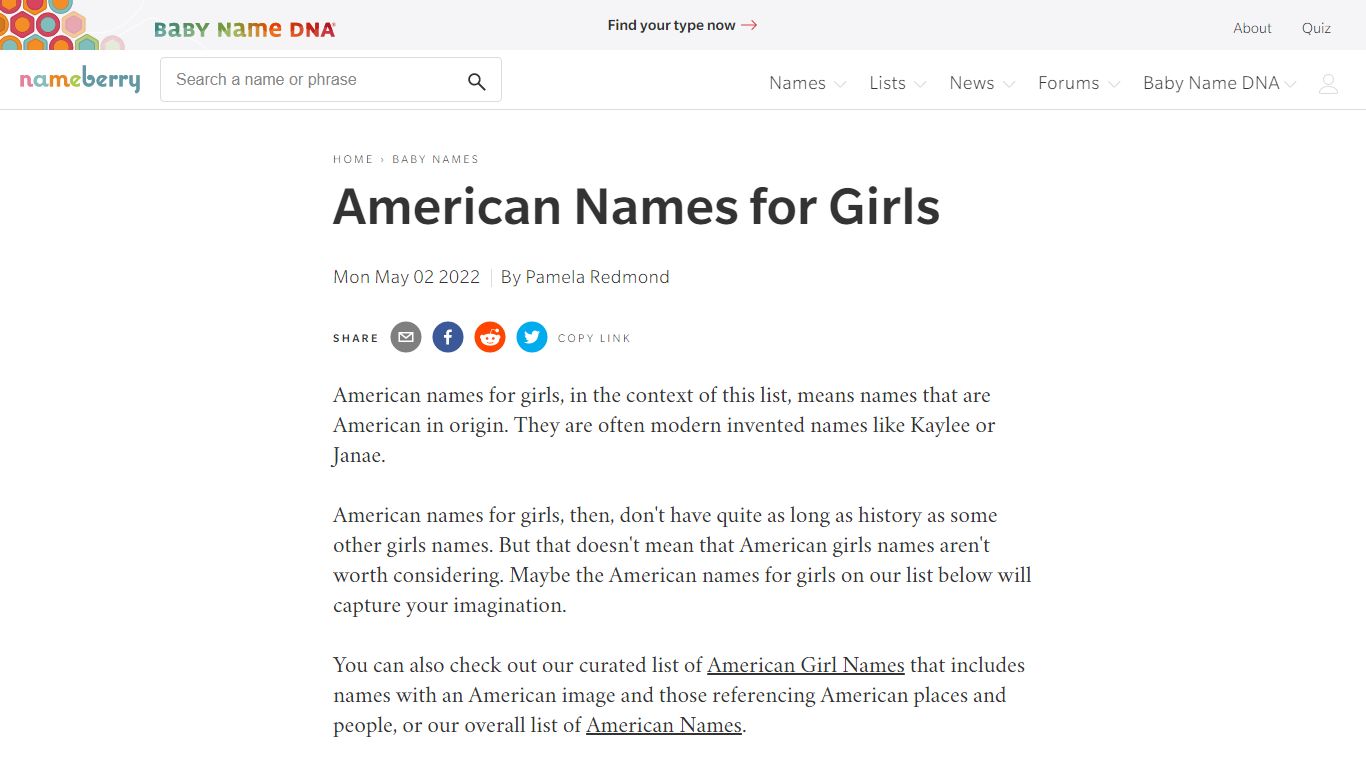This screenshot has width=1366, height=768.
Task: Go to Nameberry home logo
Action: (x=80, y=80)
